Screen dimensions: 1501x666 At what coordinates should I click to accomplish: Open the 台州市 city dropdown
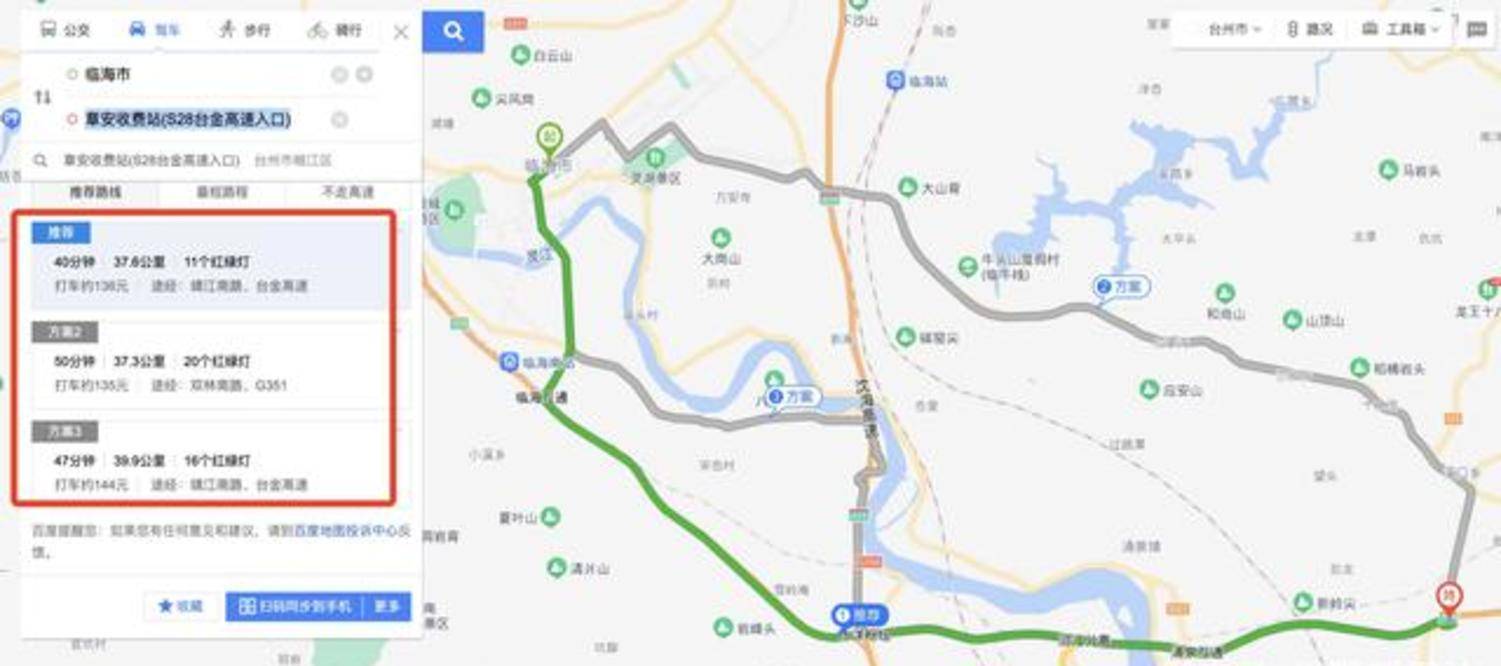(1235, 30)
